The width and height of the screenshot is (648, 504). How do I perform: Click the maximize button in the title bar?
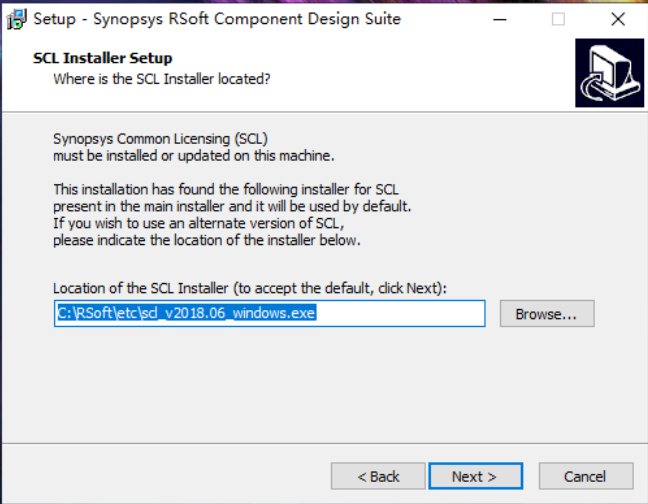558,19
